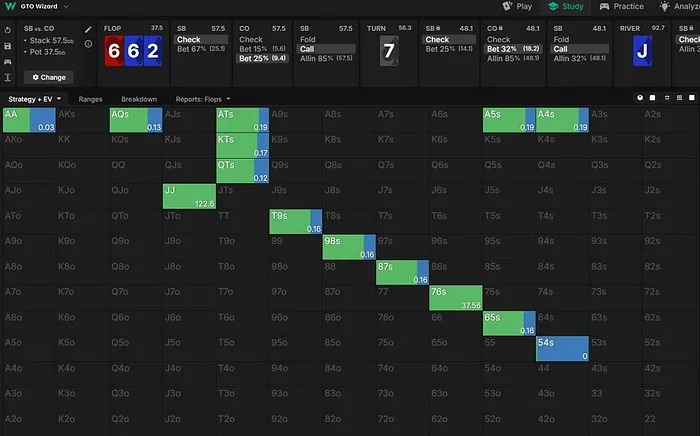
Task: Expand the Strategy + EV dropdown
Action: click(x=35, y=99)
